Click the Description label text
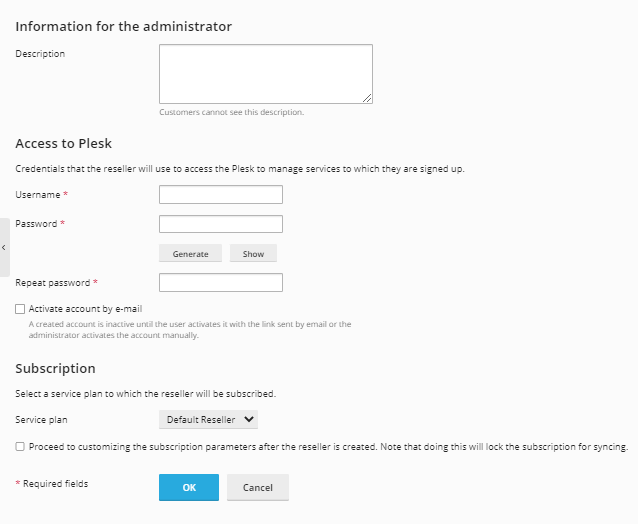The image size is (638, 524). (x=40, y=54)
